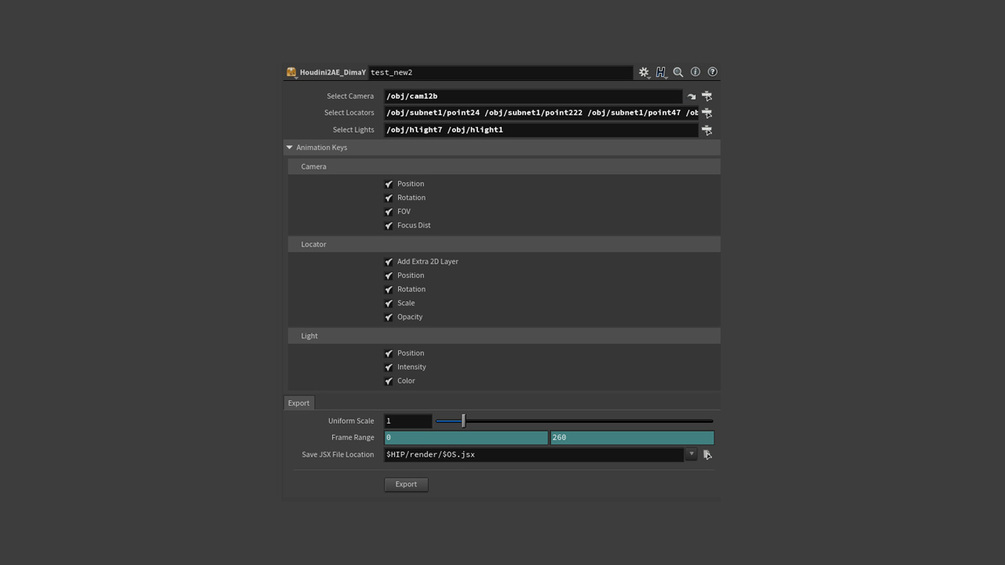This screenshot has height=565, width=1005.
Task: Open JSX file path dropdown arrow
Action: [x=692, y=454]
